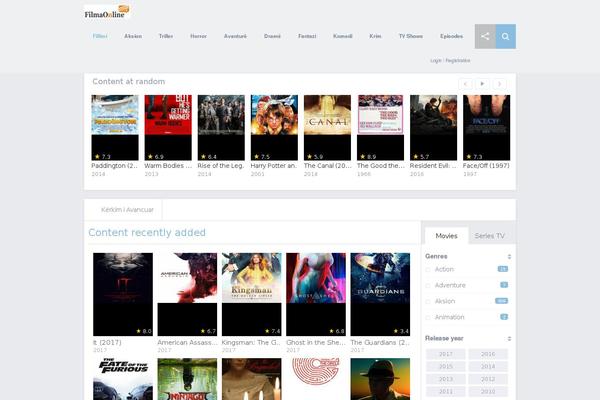The width and height of the screenshot is (600, 400).
Task: Open the TV Shows menu item
Action: (x=411, y=36)
